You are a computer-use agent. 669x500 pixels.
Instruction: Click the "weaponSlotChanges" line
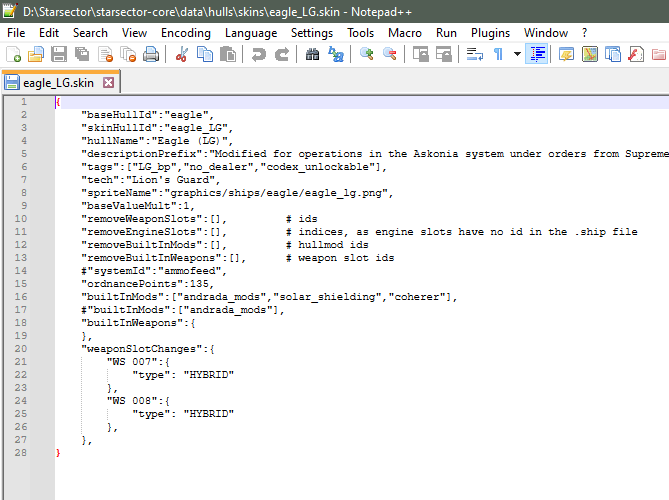tap(148, 349)
